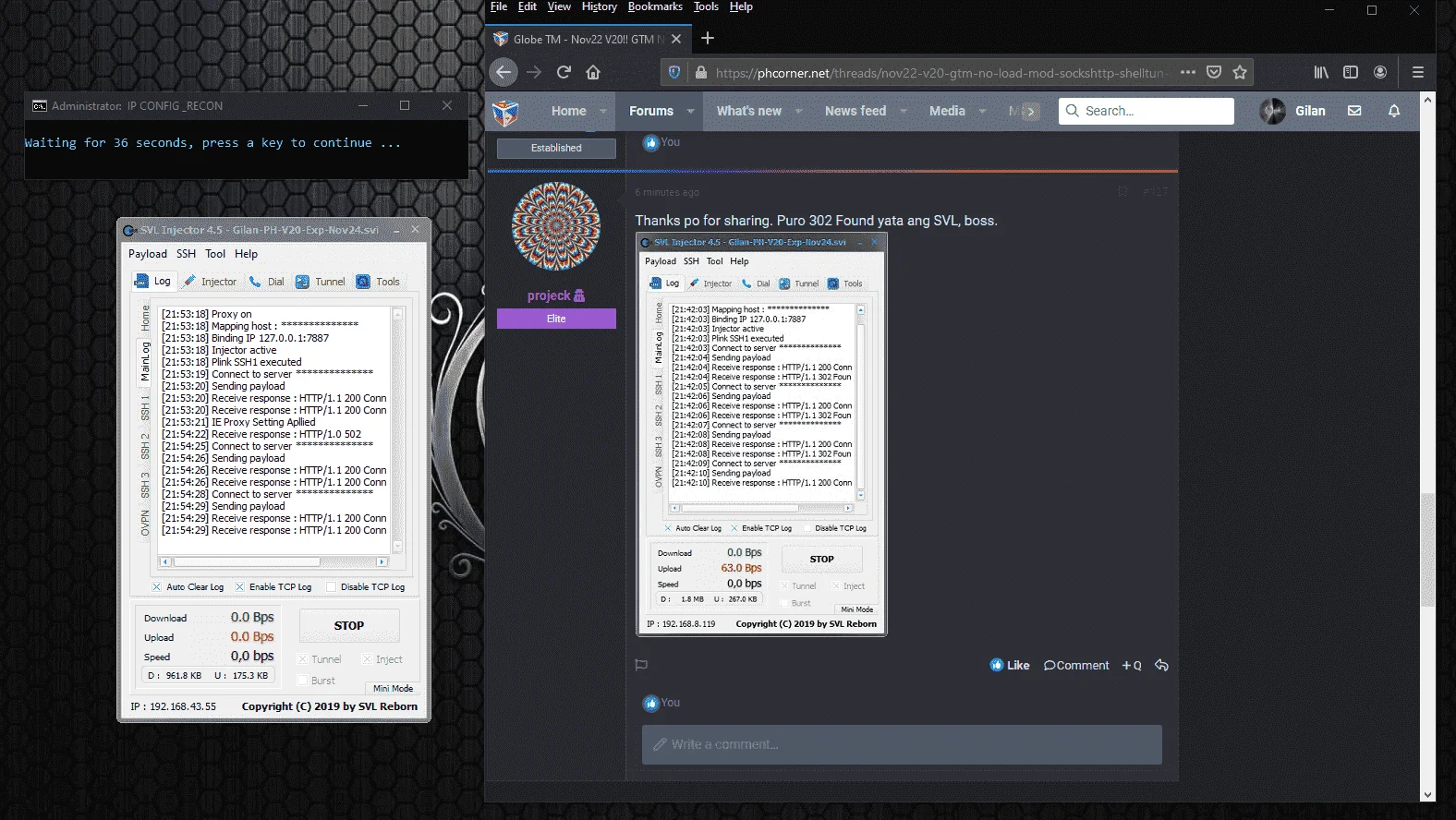The height and width of the screenshot is (820, 1456).
Task: Bookmark this page with the star
Action: [1240, 72]
